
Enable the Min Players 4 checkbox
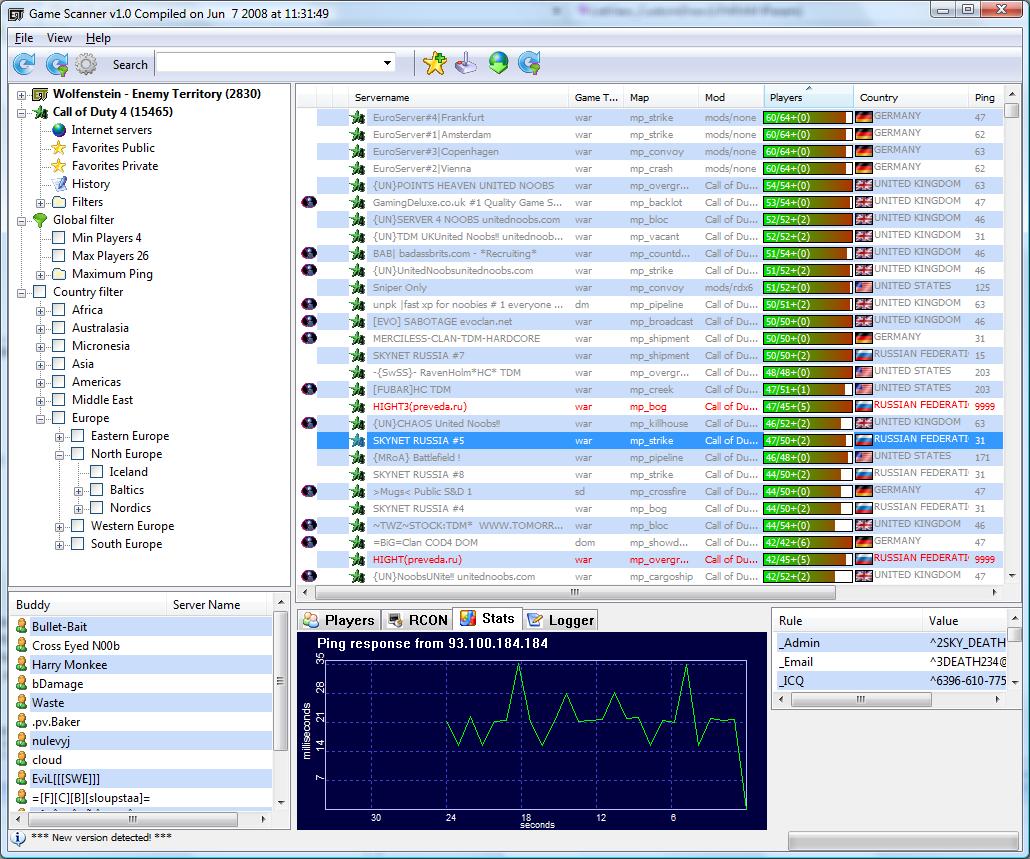point(58,238)
